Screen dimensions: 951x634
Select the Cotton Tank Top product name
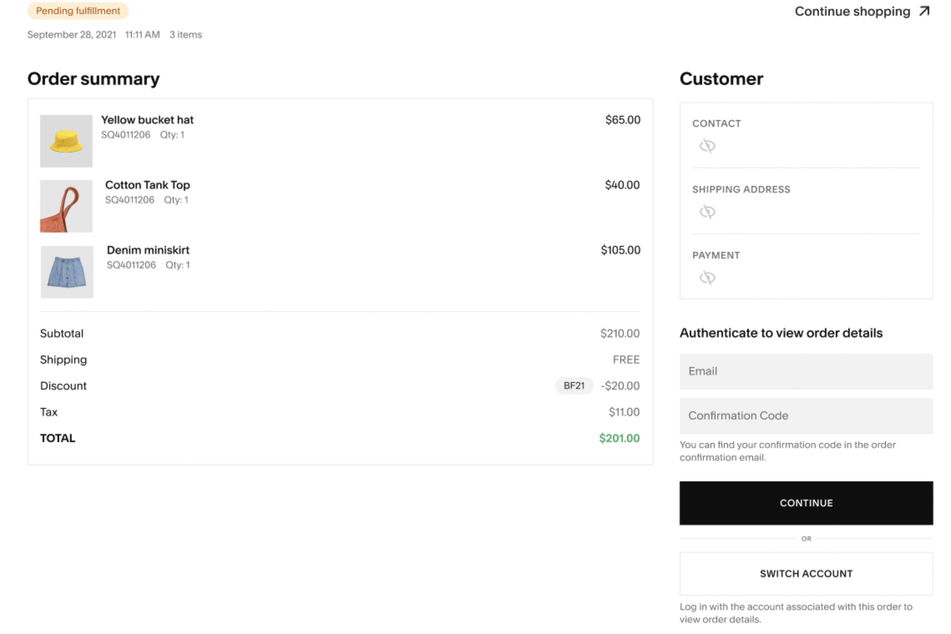pos(147,185)
